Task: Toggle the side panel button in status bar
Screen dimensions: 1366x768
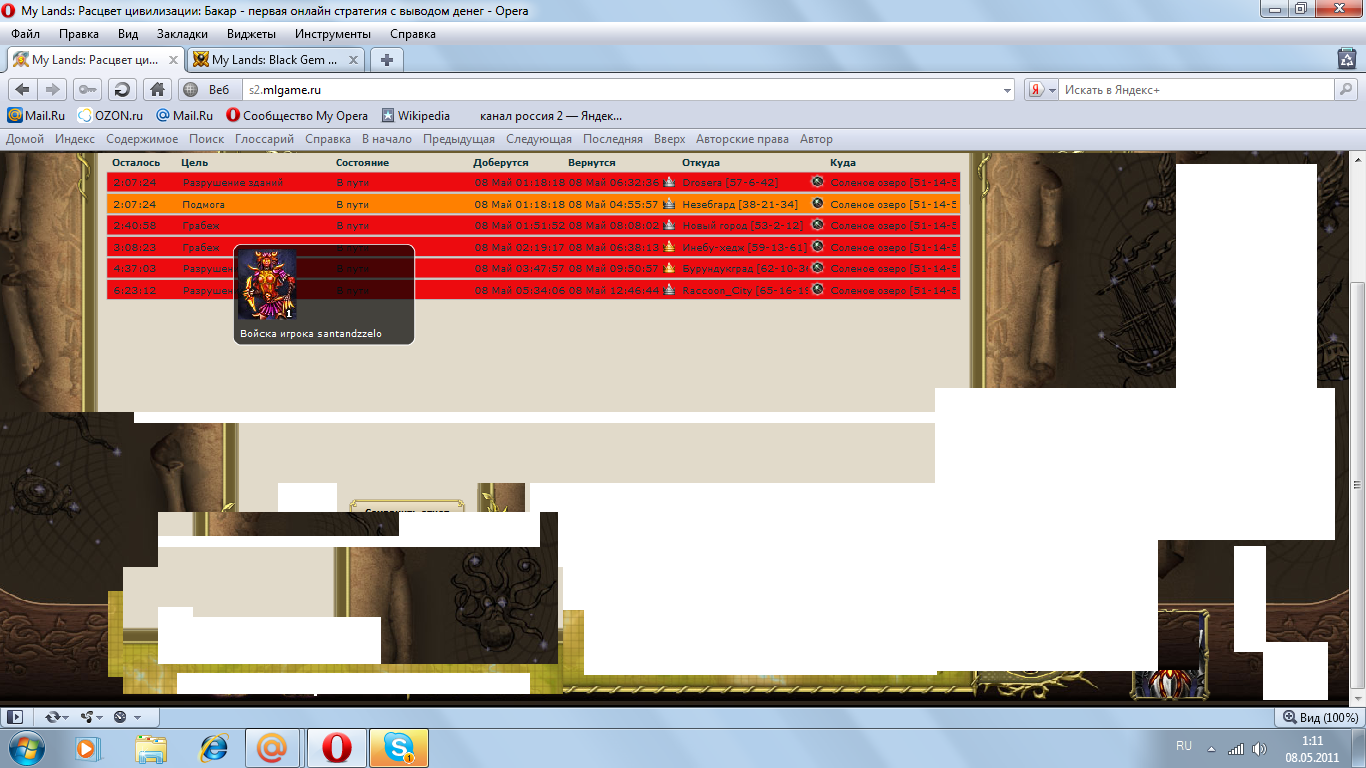Action: (14, 717)
